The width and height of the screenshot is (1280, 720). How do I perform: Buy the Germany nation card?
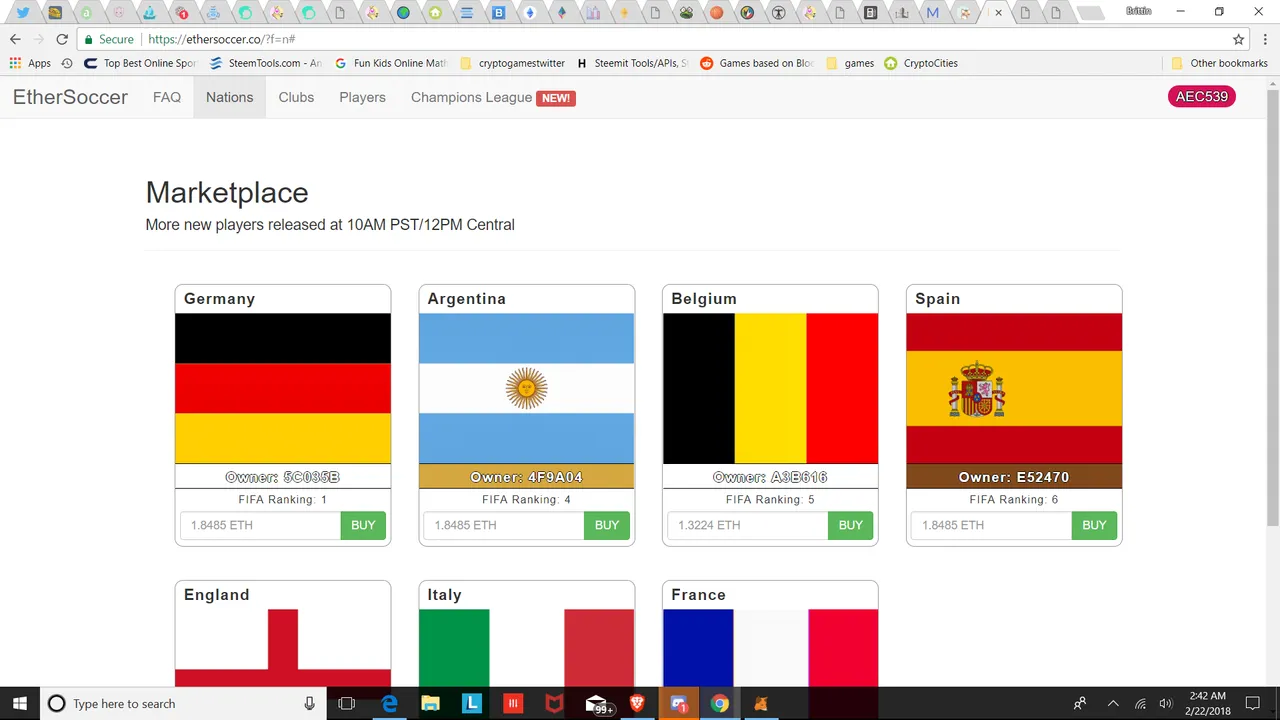(363, 525)
